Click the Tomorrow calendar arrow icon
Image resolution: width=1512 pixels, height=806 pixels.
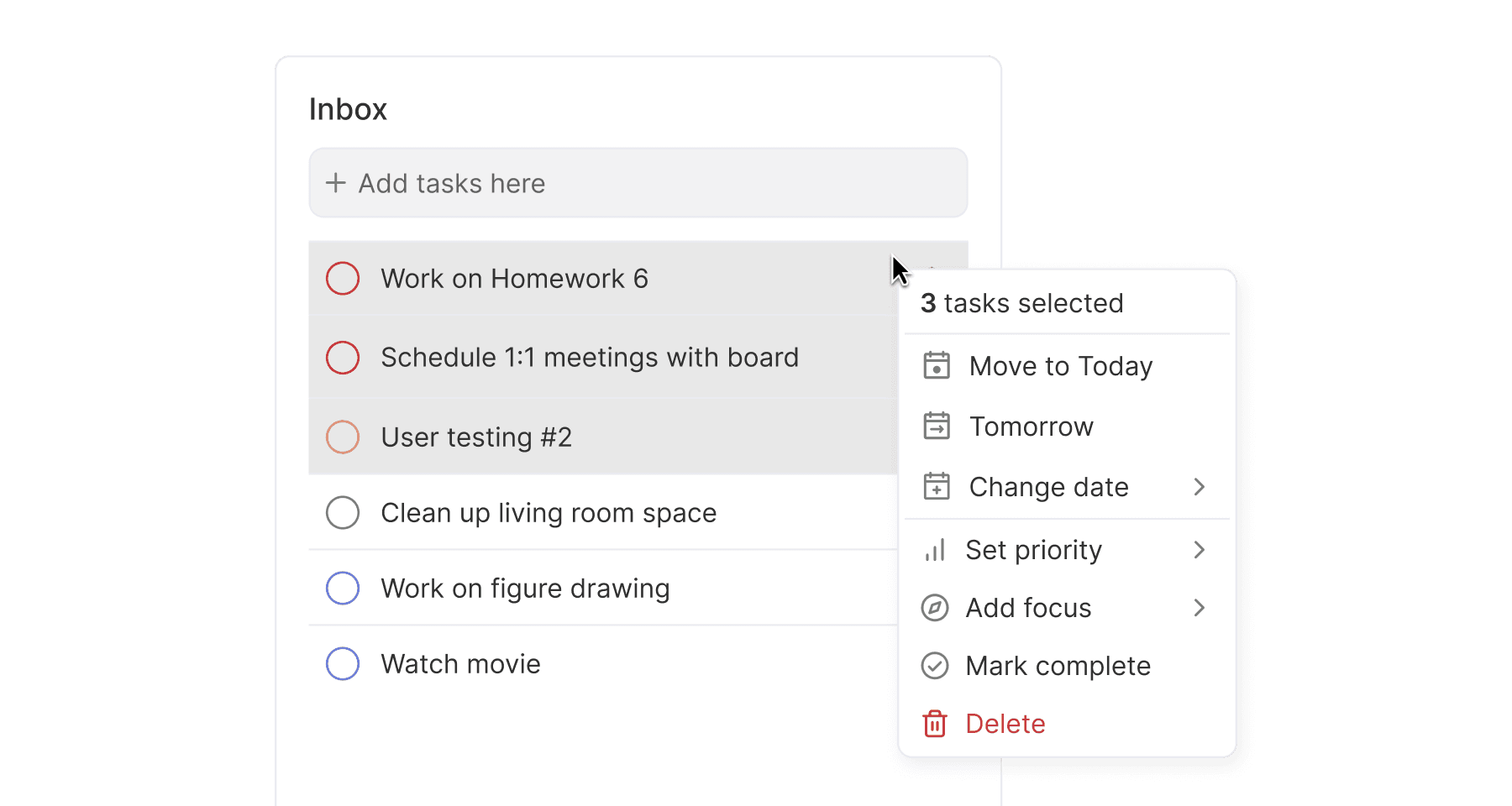pos(937,427)
